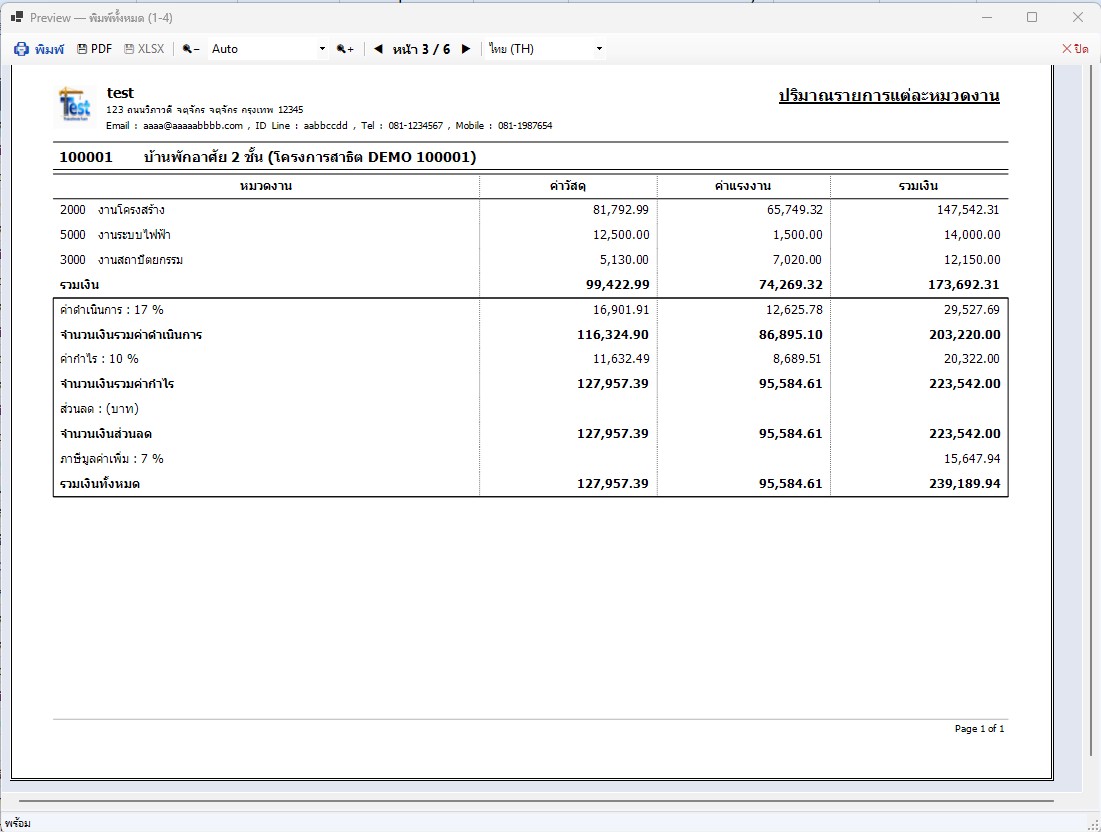This screenshot has height=832, width=1101.
Task: Close preview with red ปิด button
Action: (1075, 49)
